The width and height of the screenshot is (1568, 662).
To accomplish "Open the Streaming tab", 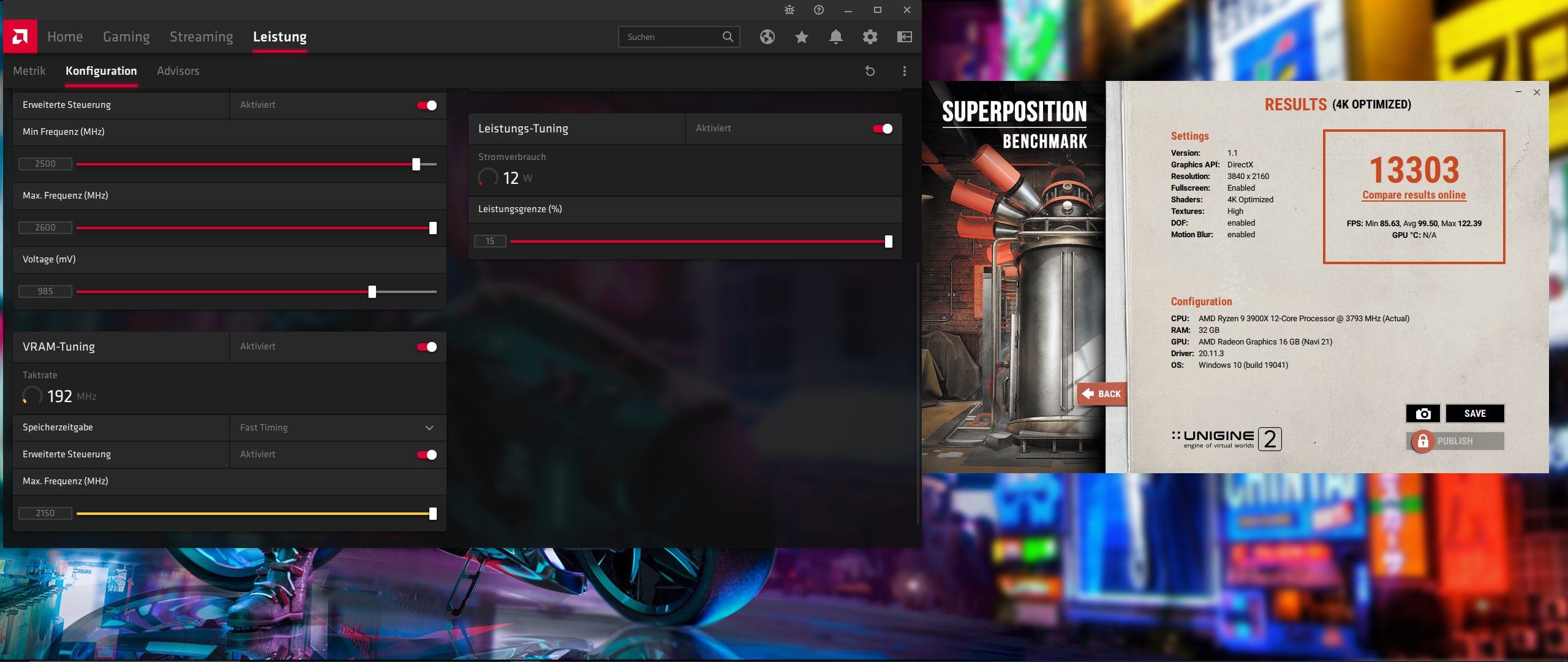I will pyautogui.click(x=202, y=37).
